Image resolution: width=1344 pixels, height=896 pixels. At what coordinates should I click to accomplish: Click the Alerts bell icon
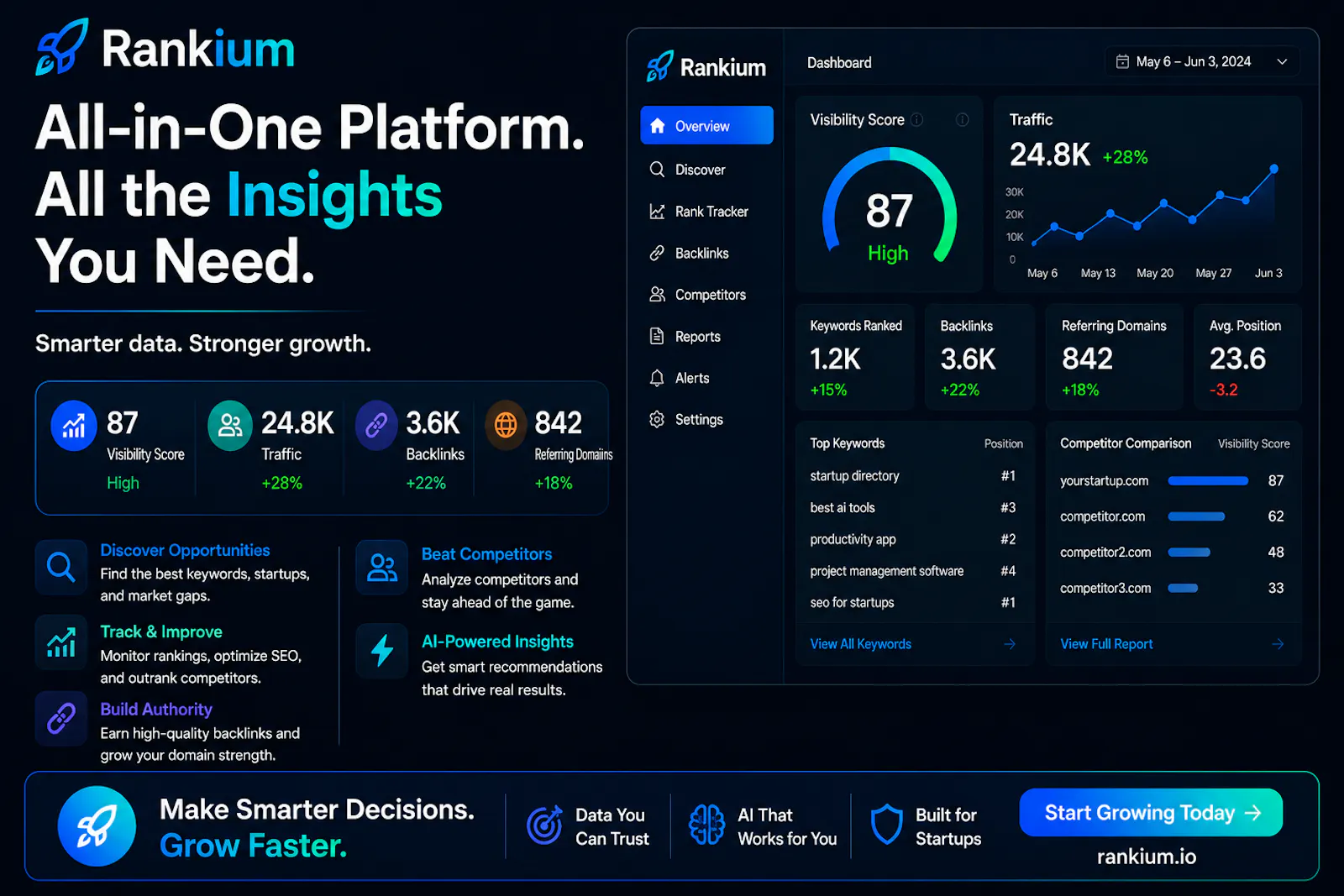pyautogui.click(x=657, y=378)
